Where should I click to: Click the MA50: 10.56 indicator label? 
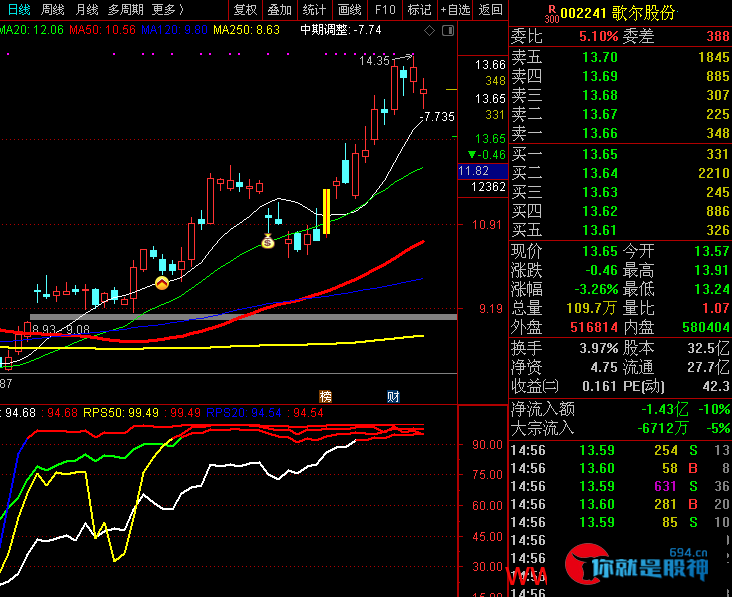click(102, 30)
